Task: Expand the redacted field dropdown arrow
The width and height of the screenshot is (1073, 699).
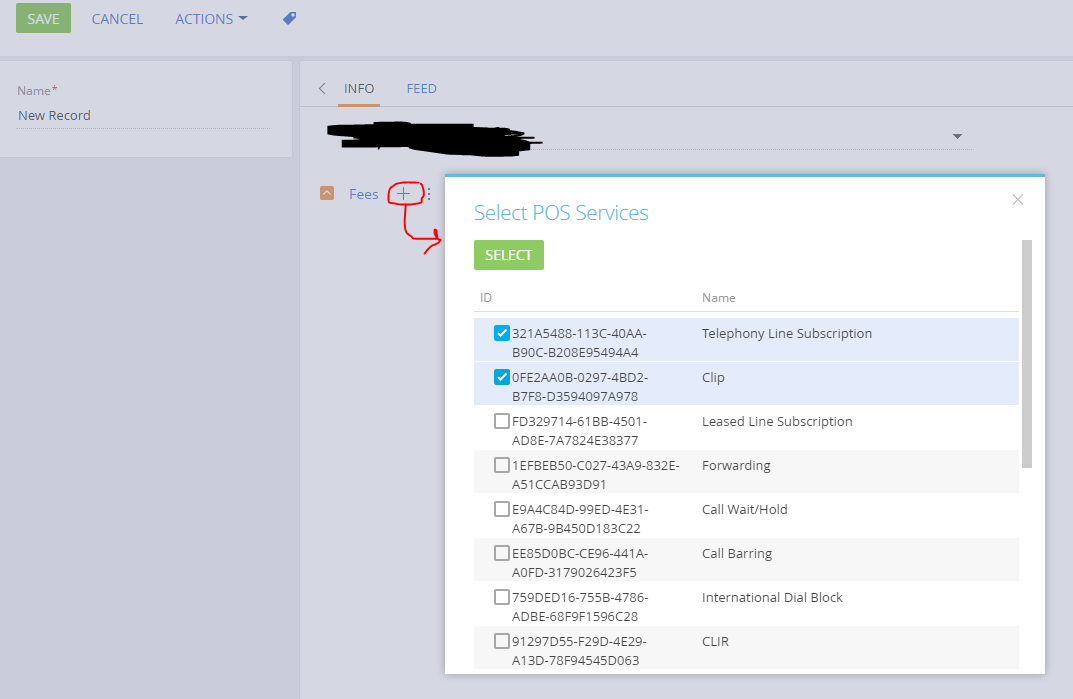Action: point(957,137)
